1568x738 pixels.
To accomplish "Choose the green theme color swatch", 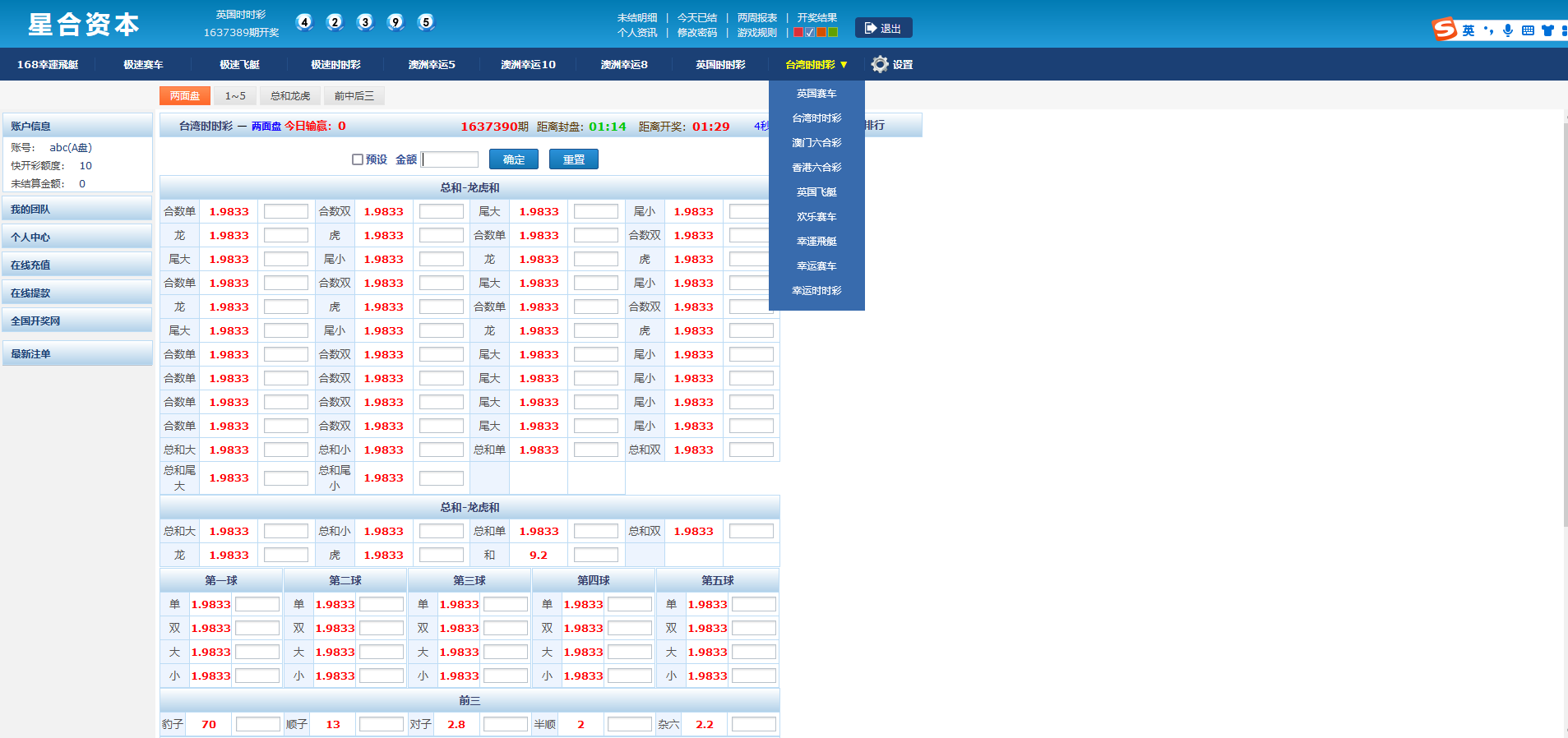I will click(833, 33).
